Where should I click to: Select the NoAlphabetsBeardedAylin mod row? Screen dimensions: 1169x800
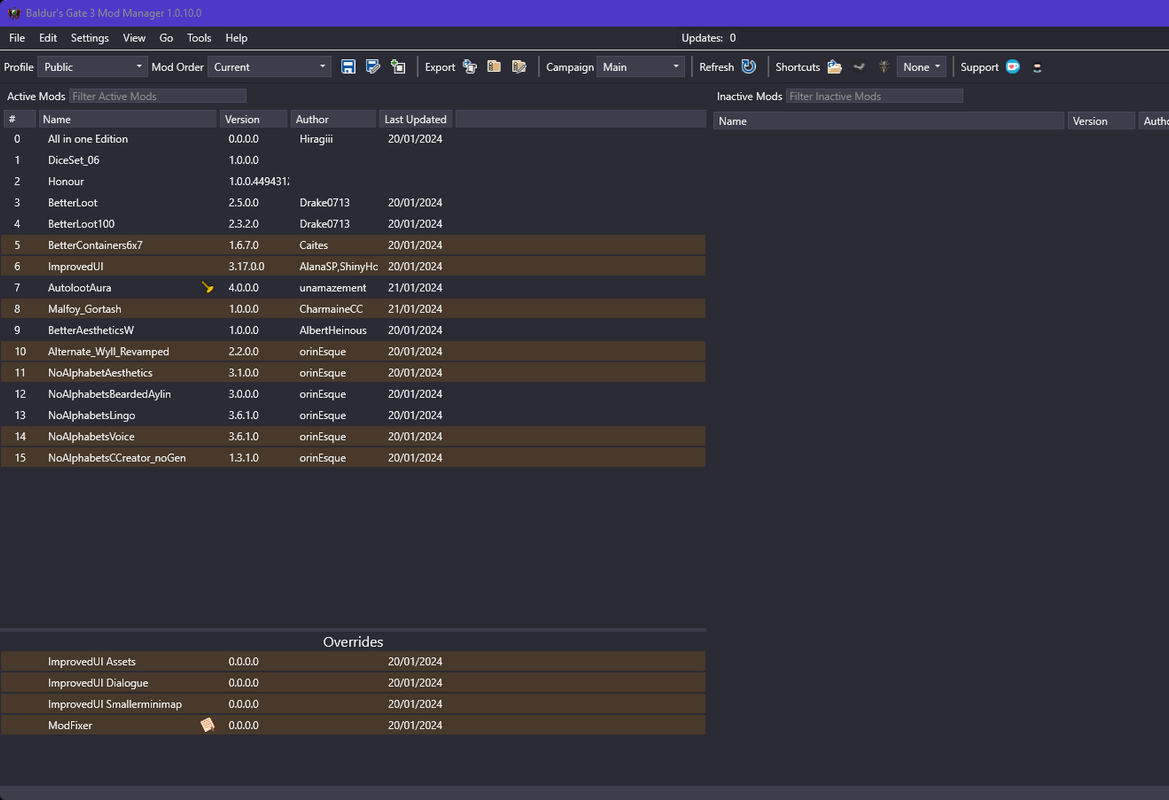pos(353,394)
